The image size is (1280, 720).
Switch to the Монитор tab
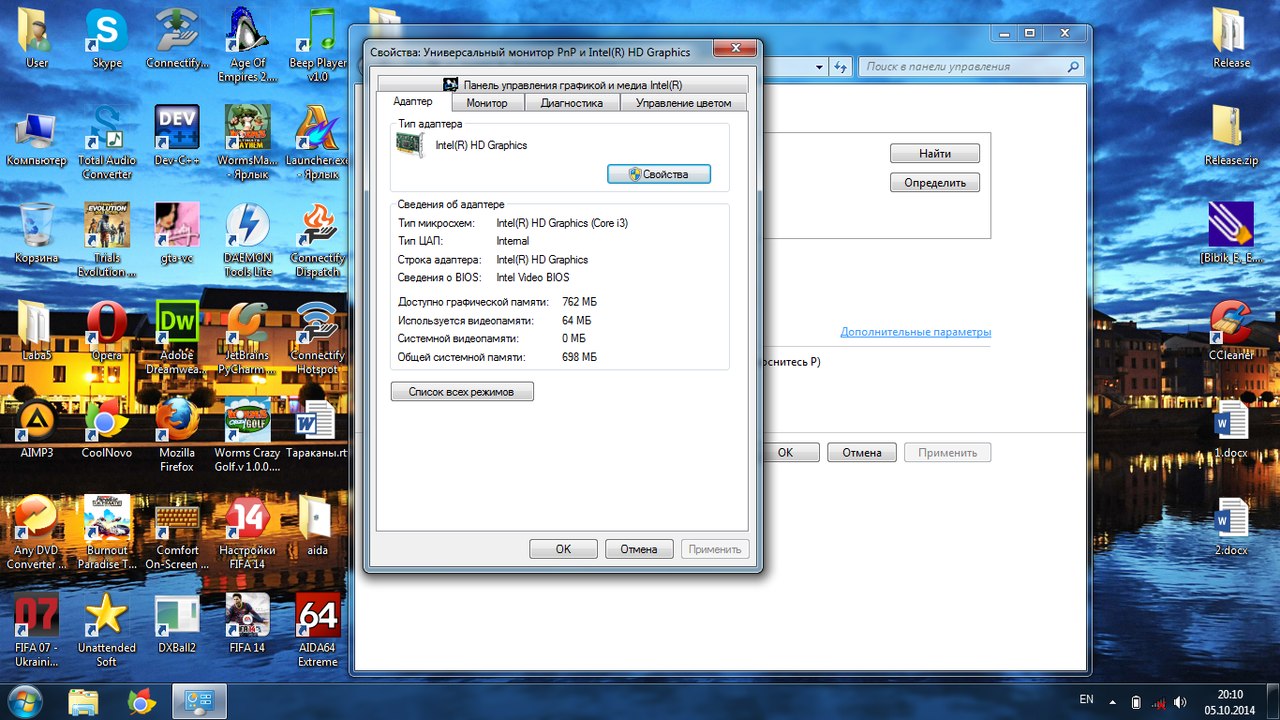(486, 103)
